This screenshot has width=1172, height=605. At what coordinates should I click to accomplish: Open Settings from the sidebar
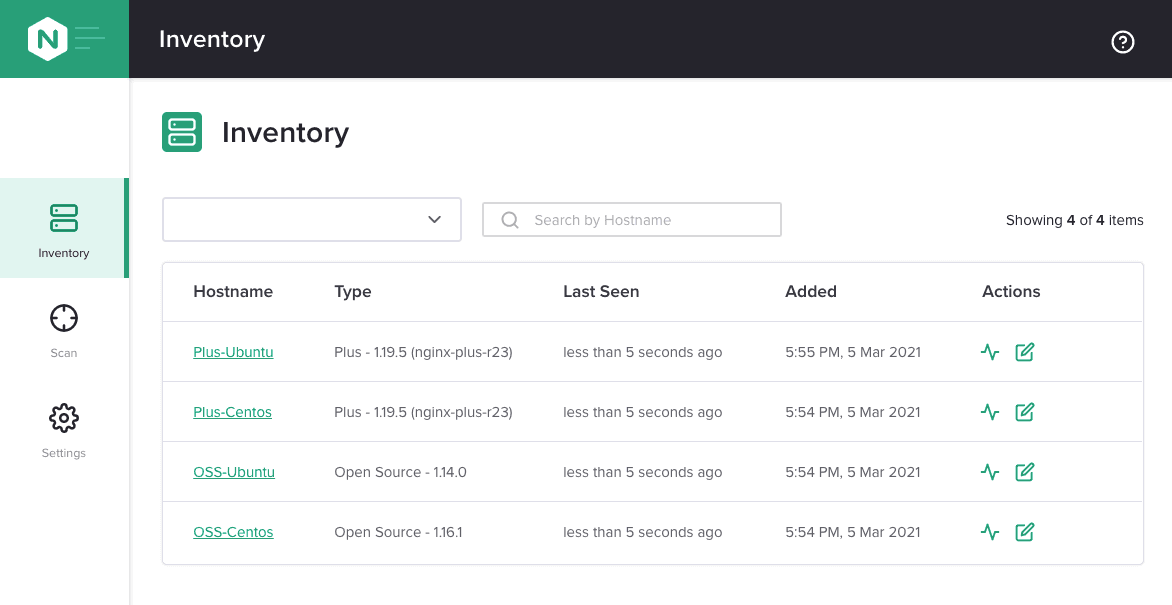pyautogui.click(x=63, y=418)
